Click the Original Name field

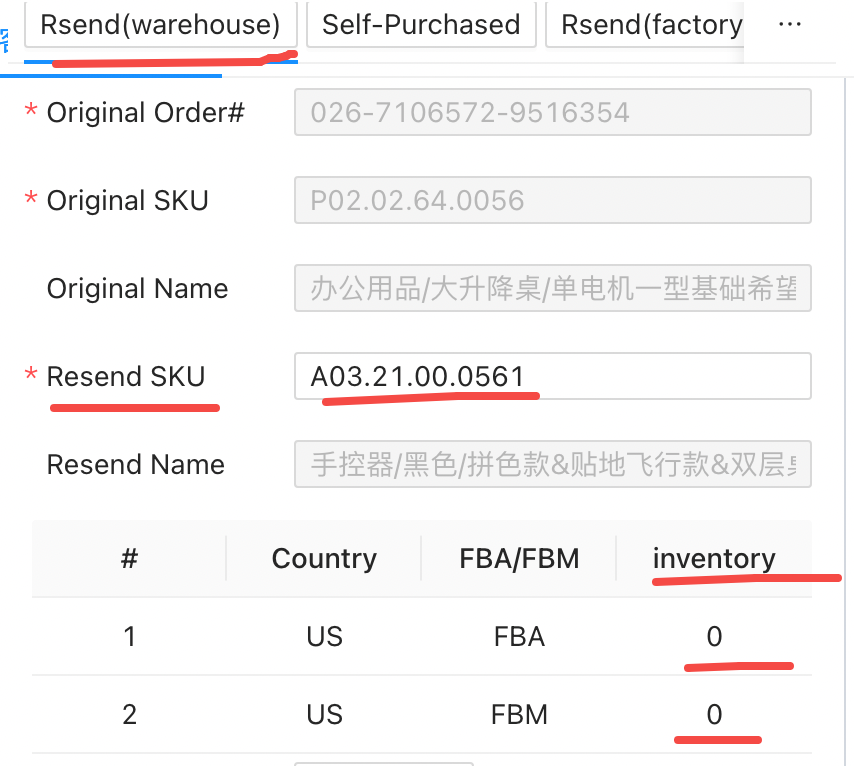552,288
